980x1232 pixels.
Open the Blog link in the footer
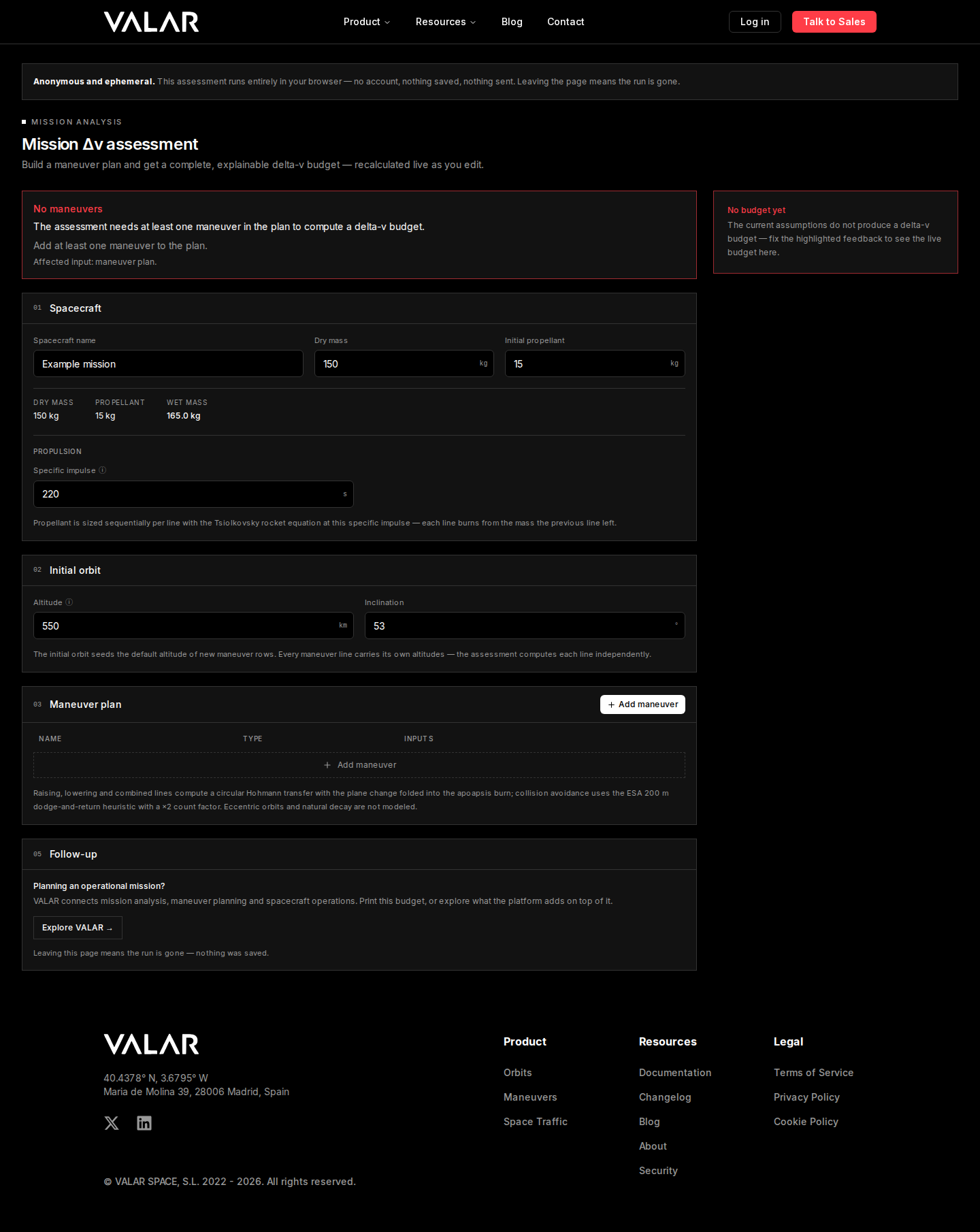coord(649,1122)
